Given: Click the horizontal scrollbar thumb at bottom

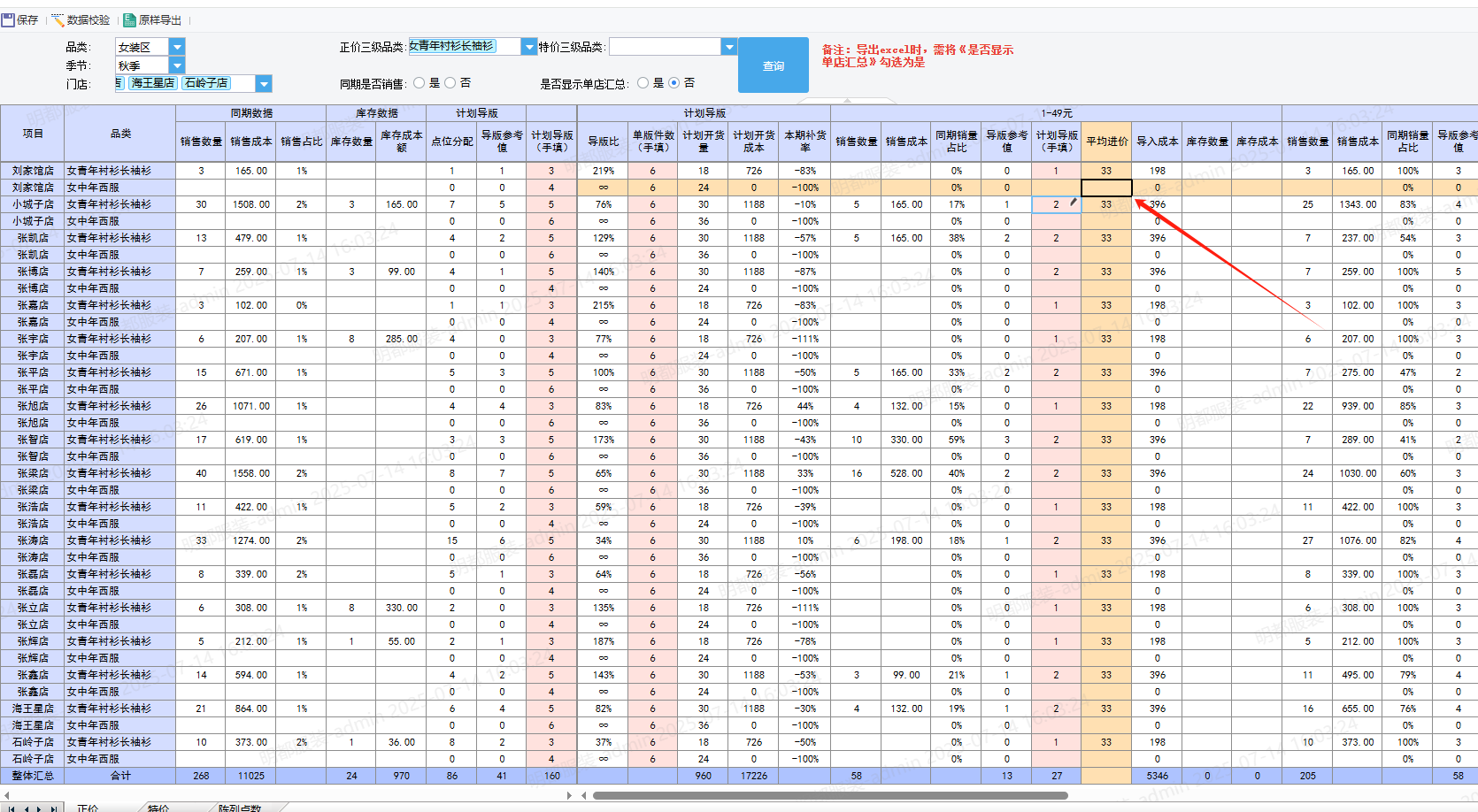Looking at the screenshot, I should 830,795.
